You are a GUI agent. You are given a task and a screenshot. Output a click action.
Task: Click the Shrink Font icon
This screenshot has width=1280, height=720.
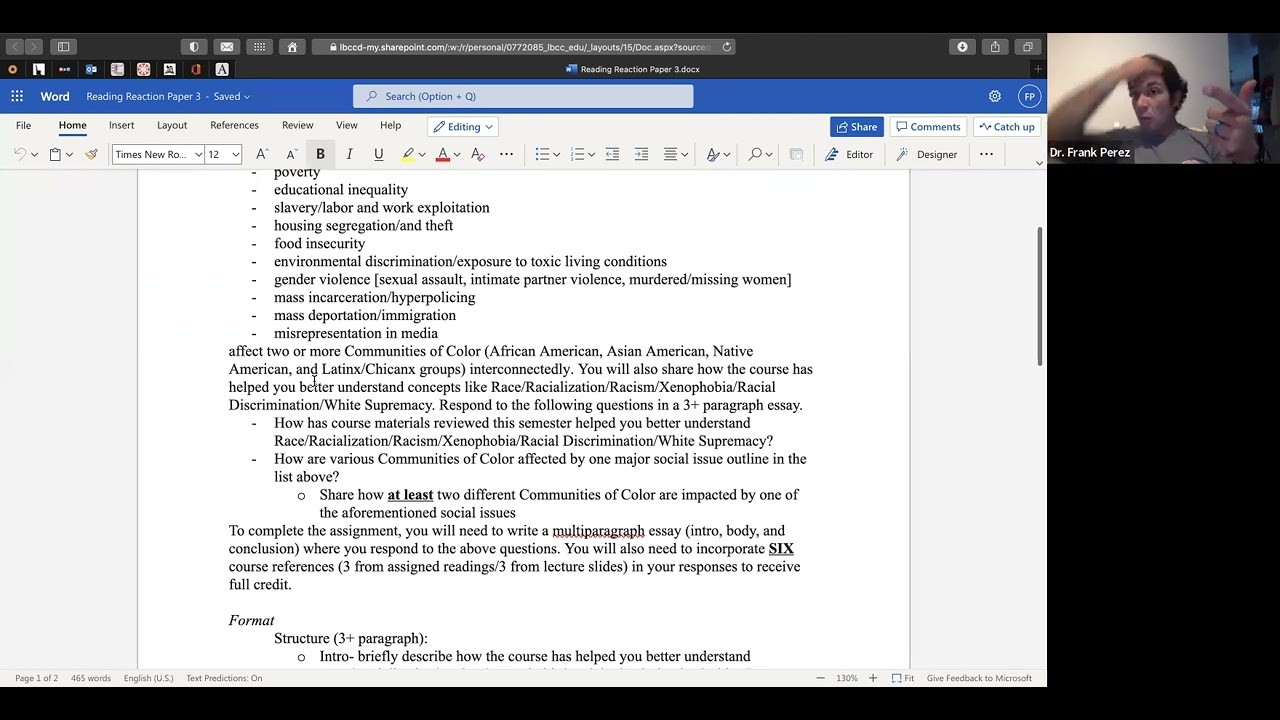tap(291, 154)
